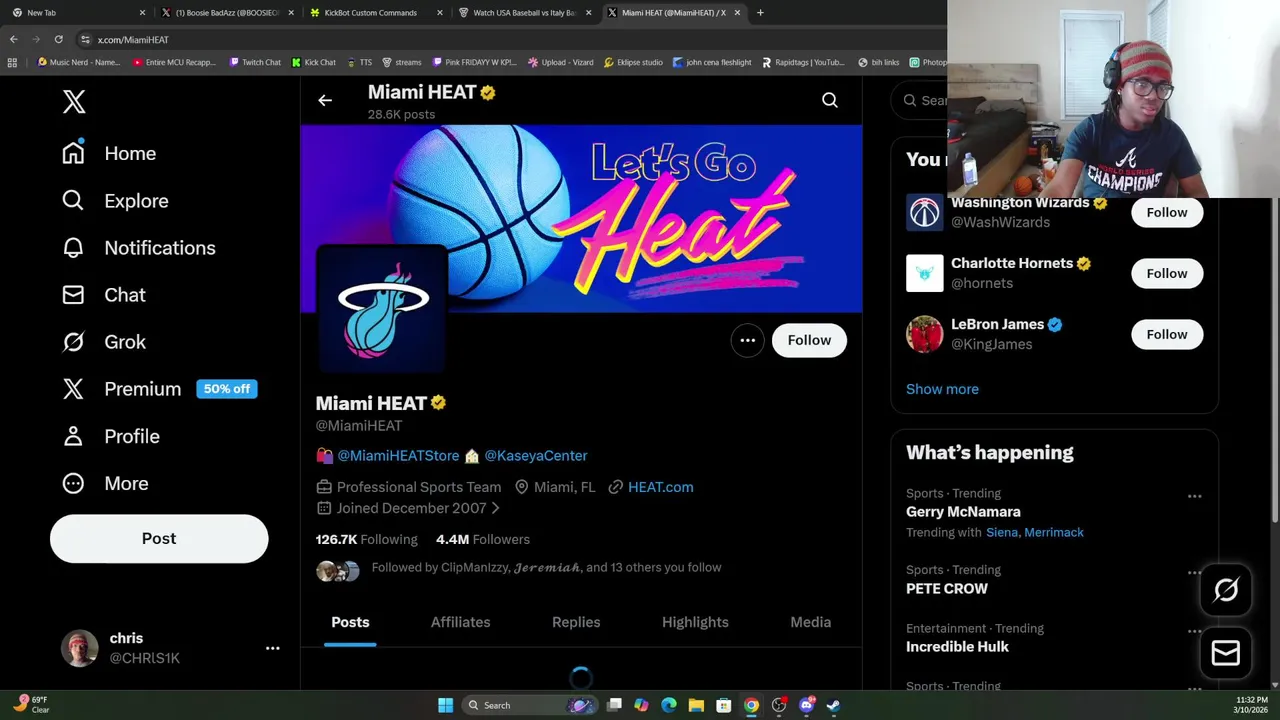Open the profile three-dot options menu
Image resolution: width=1280 pixels, height=720 pixels.
(747, 340)
